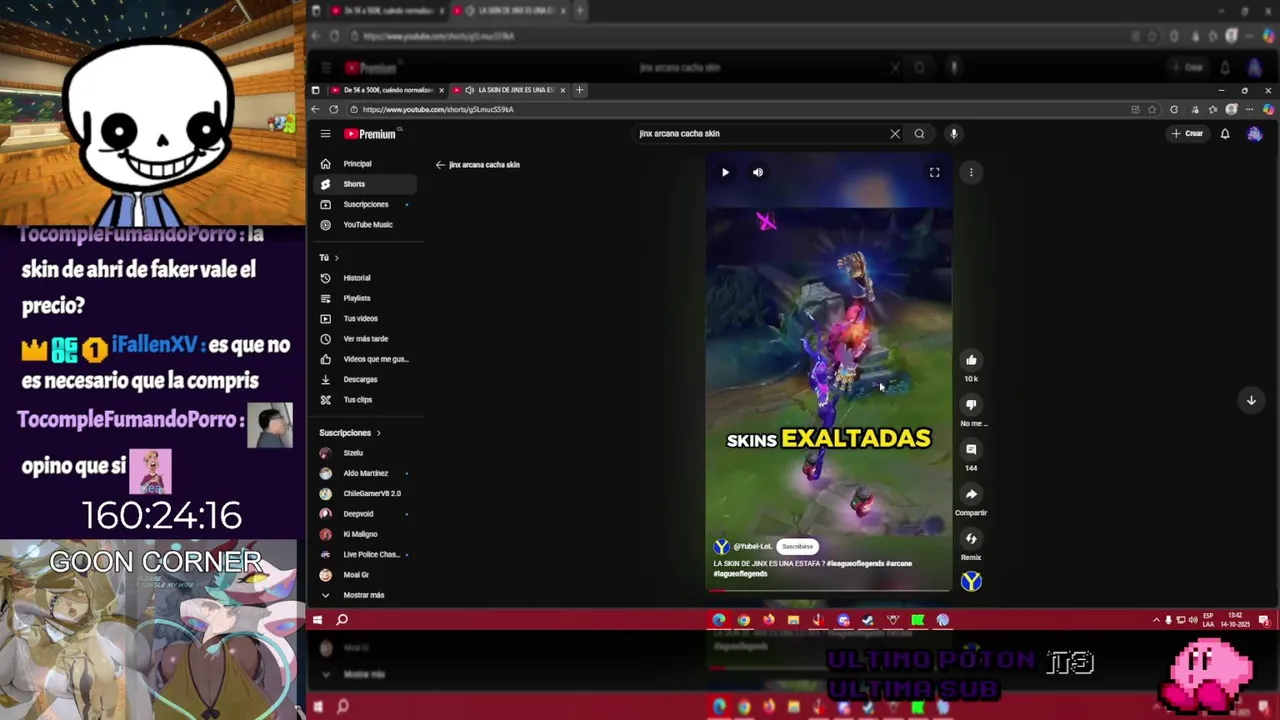Close the De 5€ a 500€ tab
This screenshot has width=1280, height=720.
(x=441, y=90)
